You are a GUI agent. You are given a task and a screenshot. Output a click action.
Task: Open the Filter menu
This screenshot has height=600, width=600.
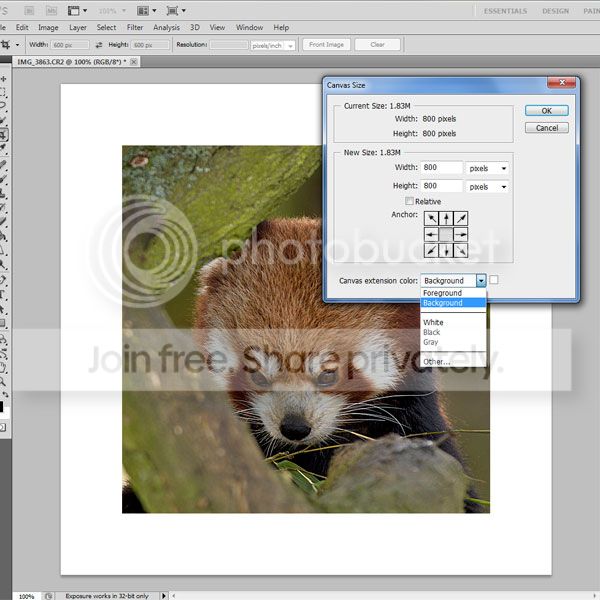pyautogui.click(x=135, y=27)
